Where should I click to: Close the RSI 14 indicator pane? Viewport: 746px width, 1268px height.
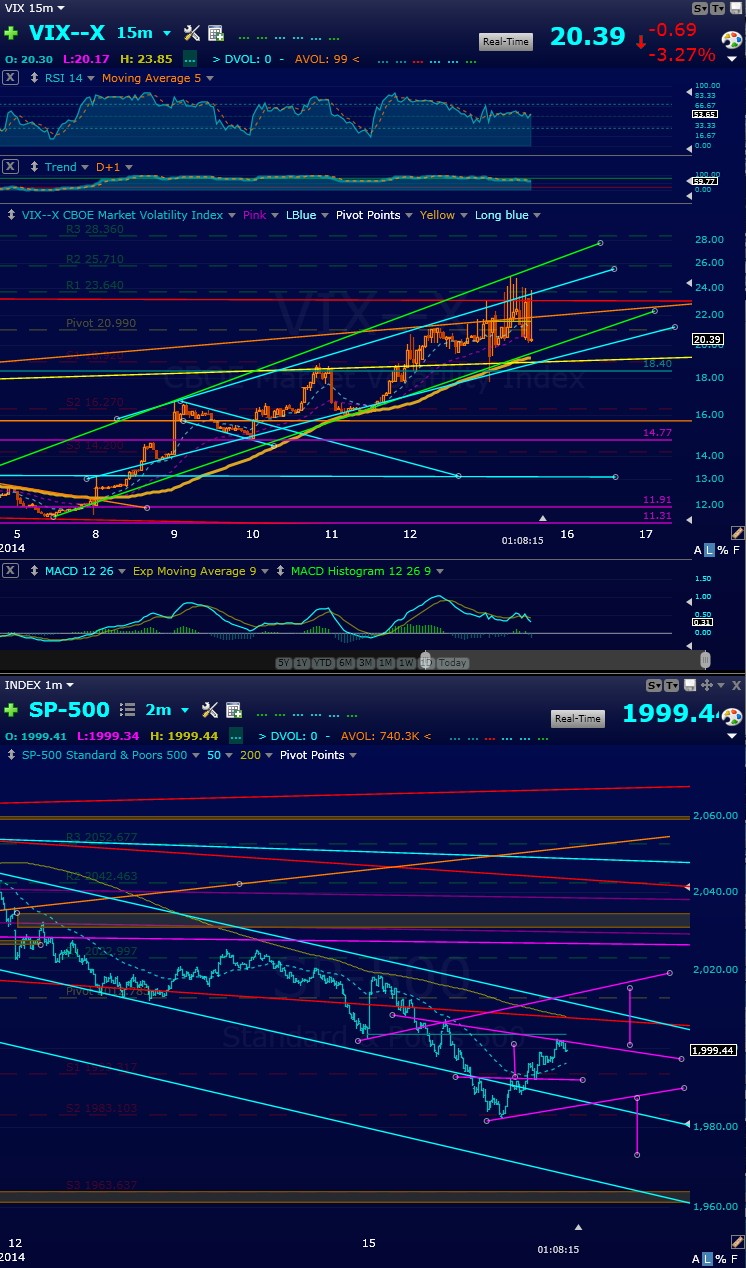(10, 78)
